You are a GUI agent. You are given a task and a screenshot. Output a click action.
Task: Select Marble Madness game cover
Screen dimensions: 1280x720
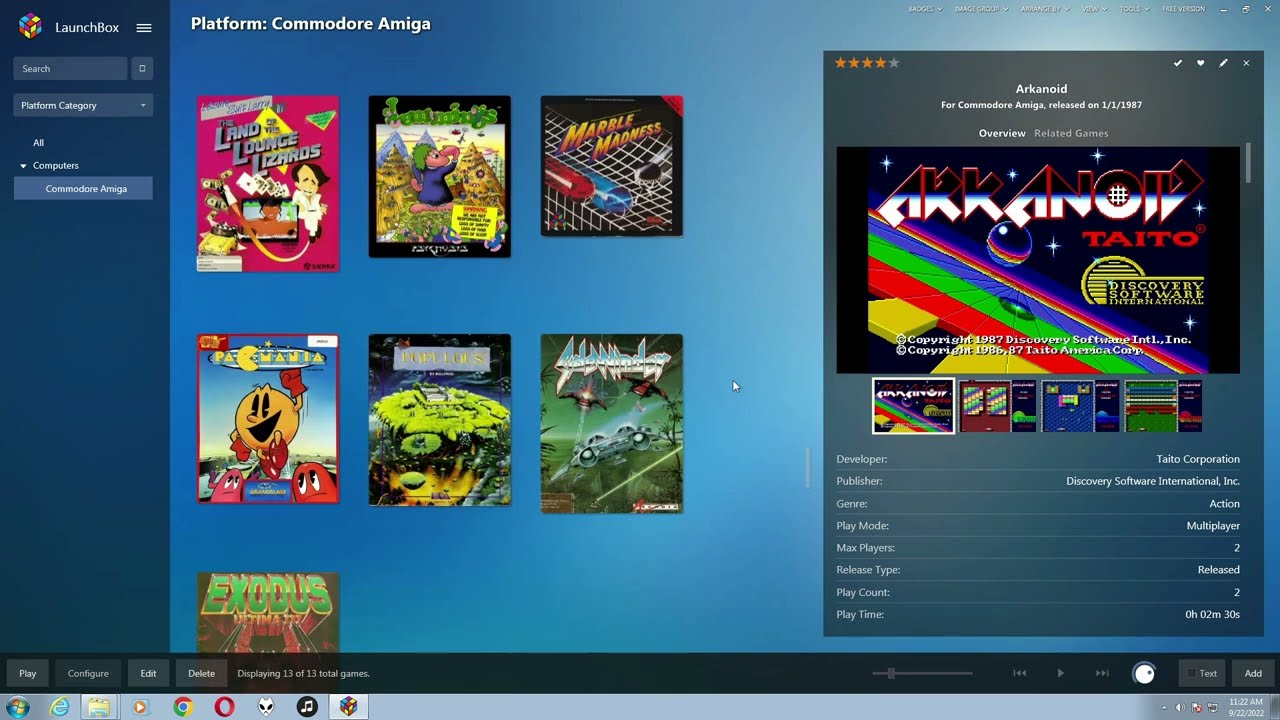(x=612, y=166)
